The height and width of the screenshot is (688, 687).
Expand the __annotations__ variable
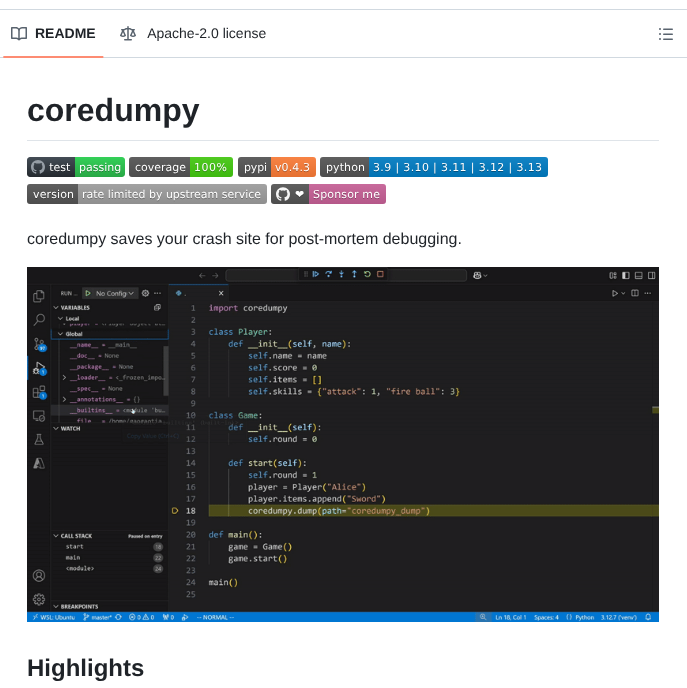click(x=64, y=399)
